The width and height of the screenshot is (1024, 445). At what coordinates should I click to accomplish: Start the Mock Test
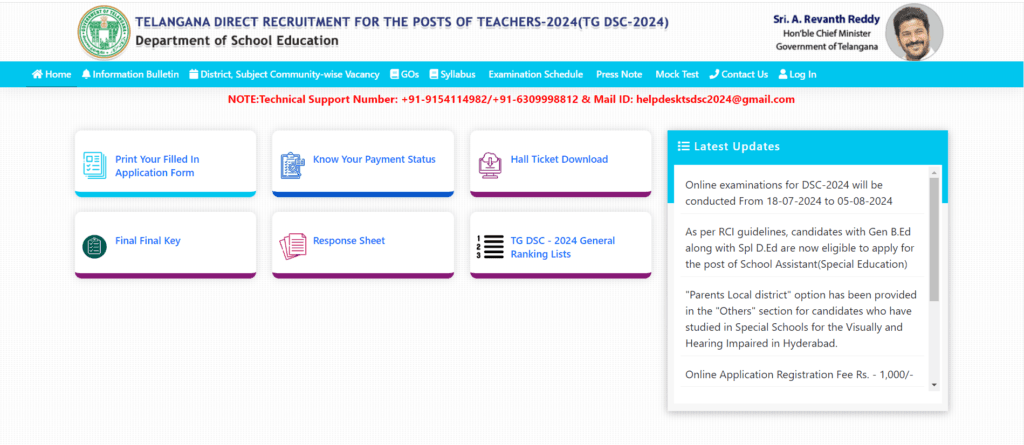[x=677, y=74]
